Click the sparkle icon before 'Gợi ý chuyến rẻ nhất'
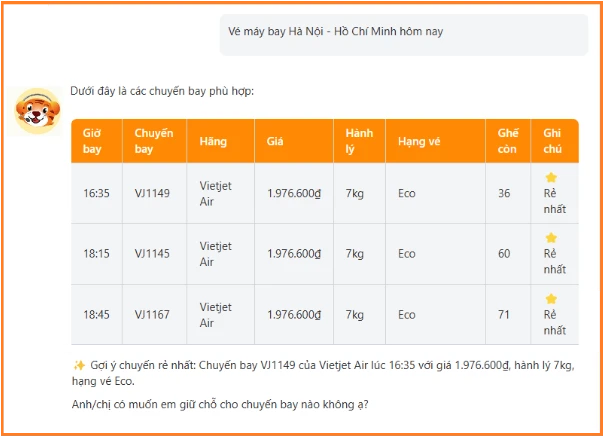The width and height of the screenshot is (605, 438). pos(79,365)
